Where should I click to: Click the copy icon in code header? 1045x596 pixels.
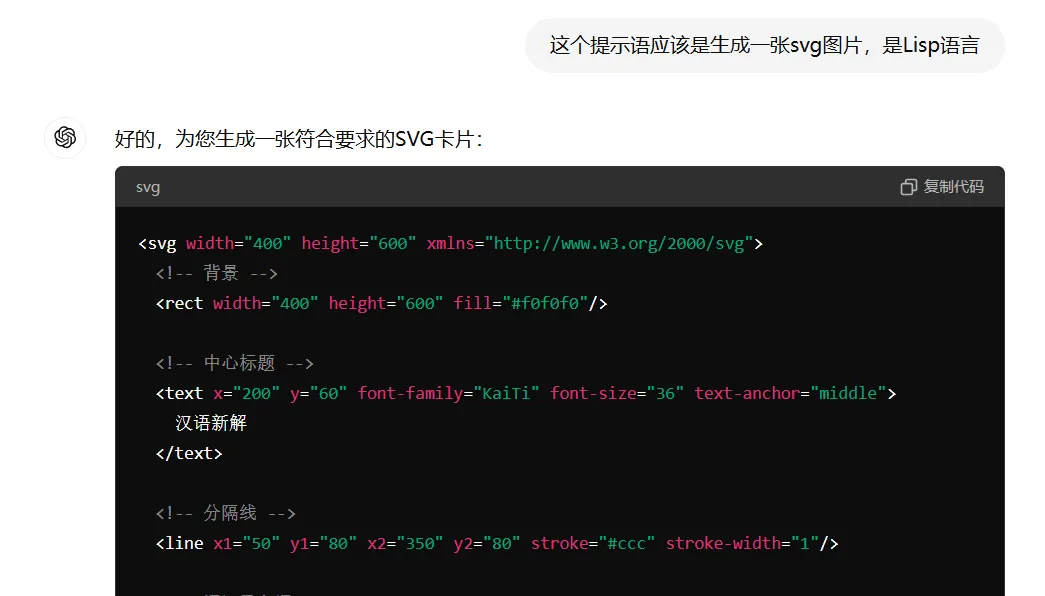908,187
